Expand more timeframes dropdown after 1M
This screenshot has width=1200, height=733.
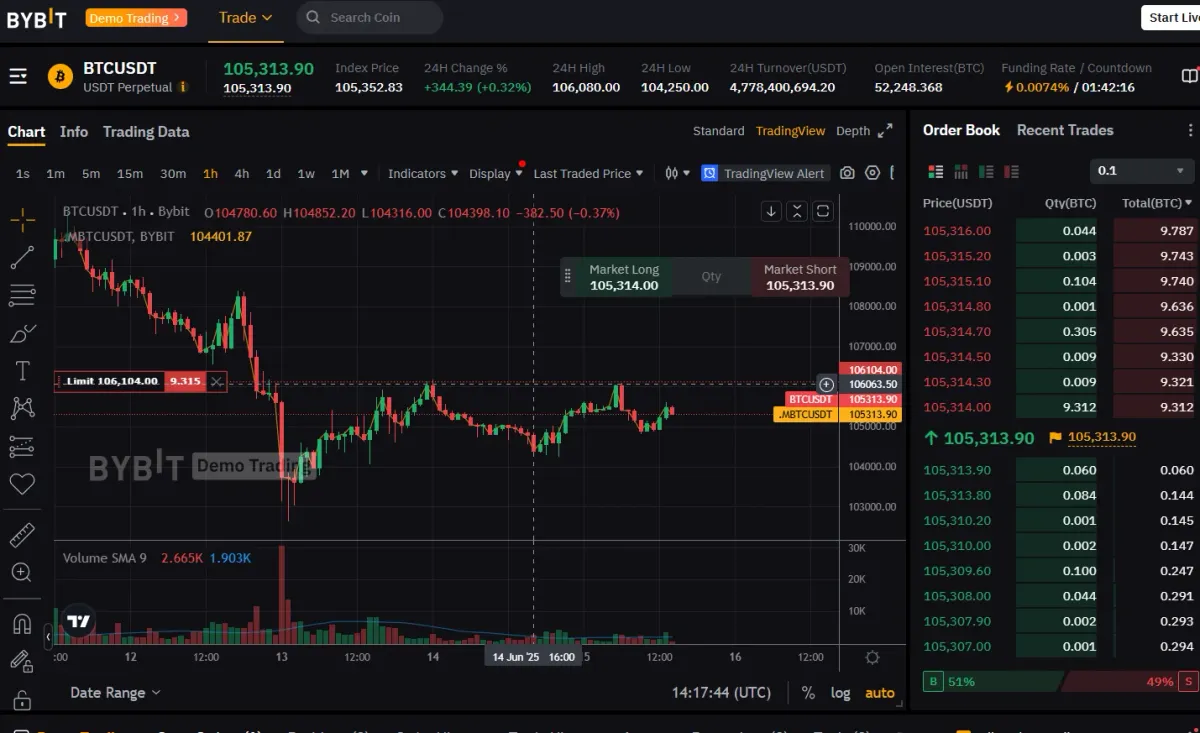[364, 173]
